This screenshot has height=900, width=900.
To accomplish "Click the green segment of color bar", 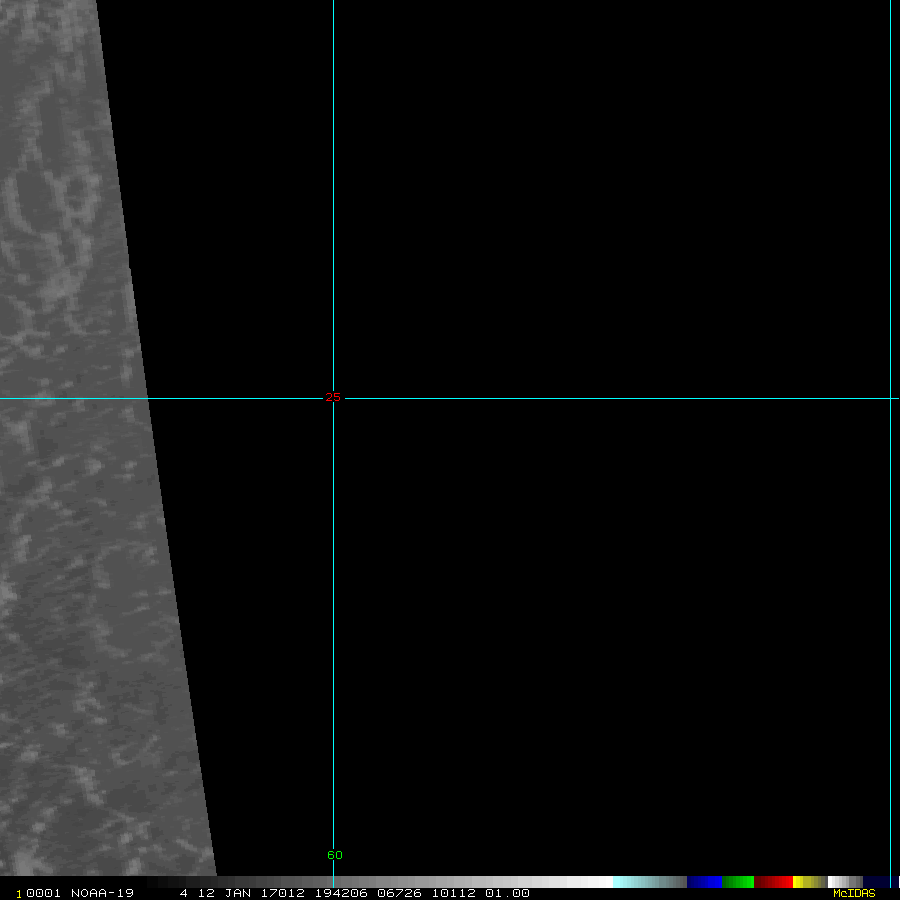I will (x=737, y=882).
